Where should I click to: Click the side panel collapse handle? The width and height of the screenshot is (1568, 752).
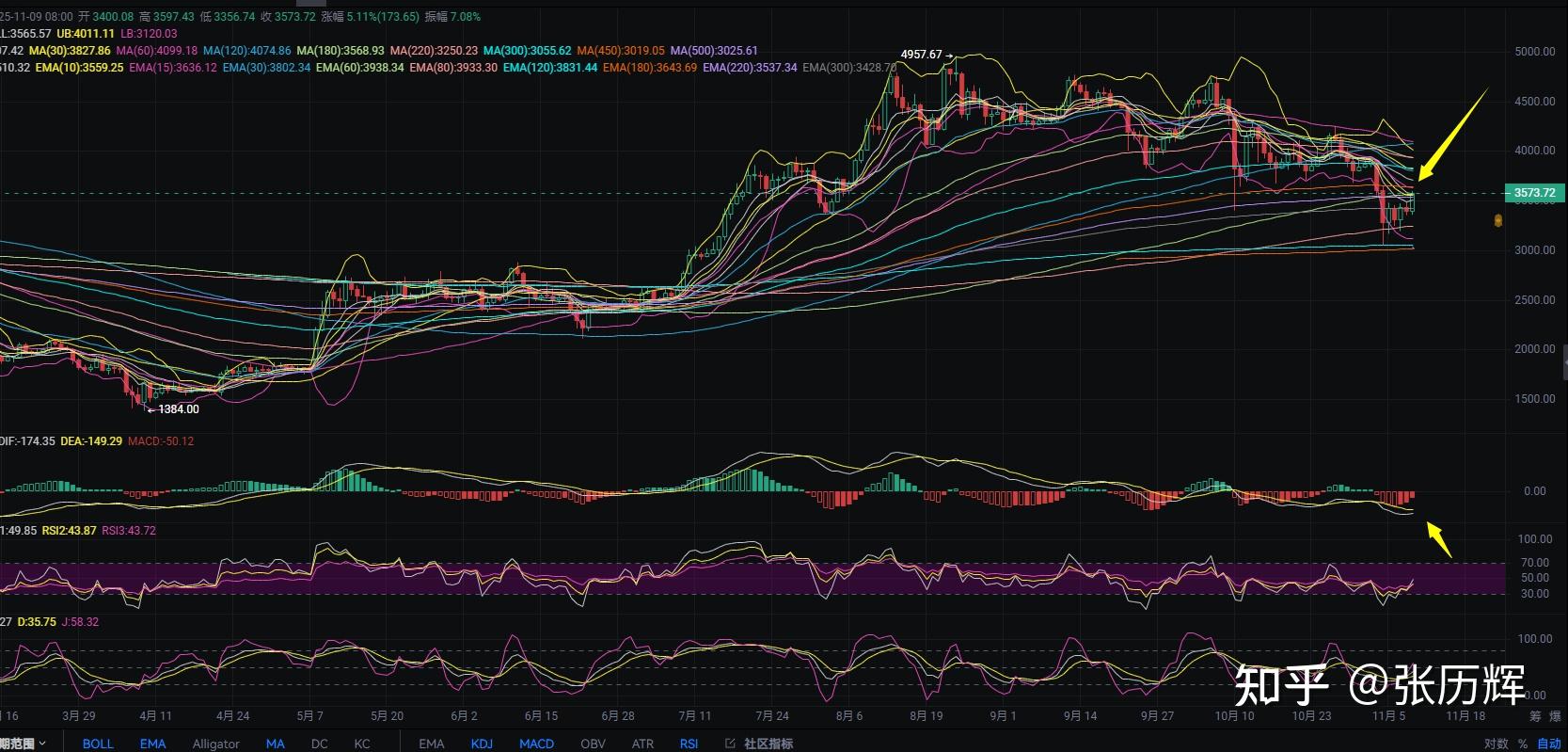[1563, 360]
